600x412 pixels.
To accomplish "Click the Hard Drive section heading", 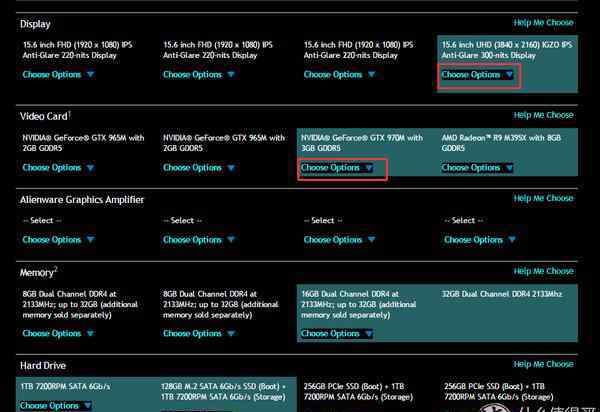I will point(42,365).
